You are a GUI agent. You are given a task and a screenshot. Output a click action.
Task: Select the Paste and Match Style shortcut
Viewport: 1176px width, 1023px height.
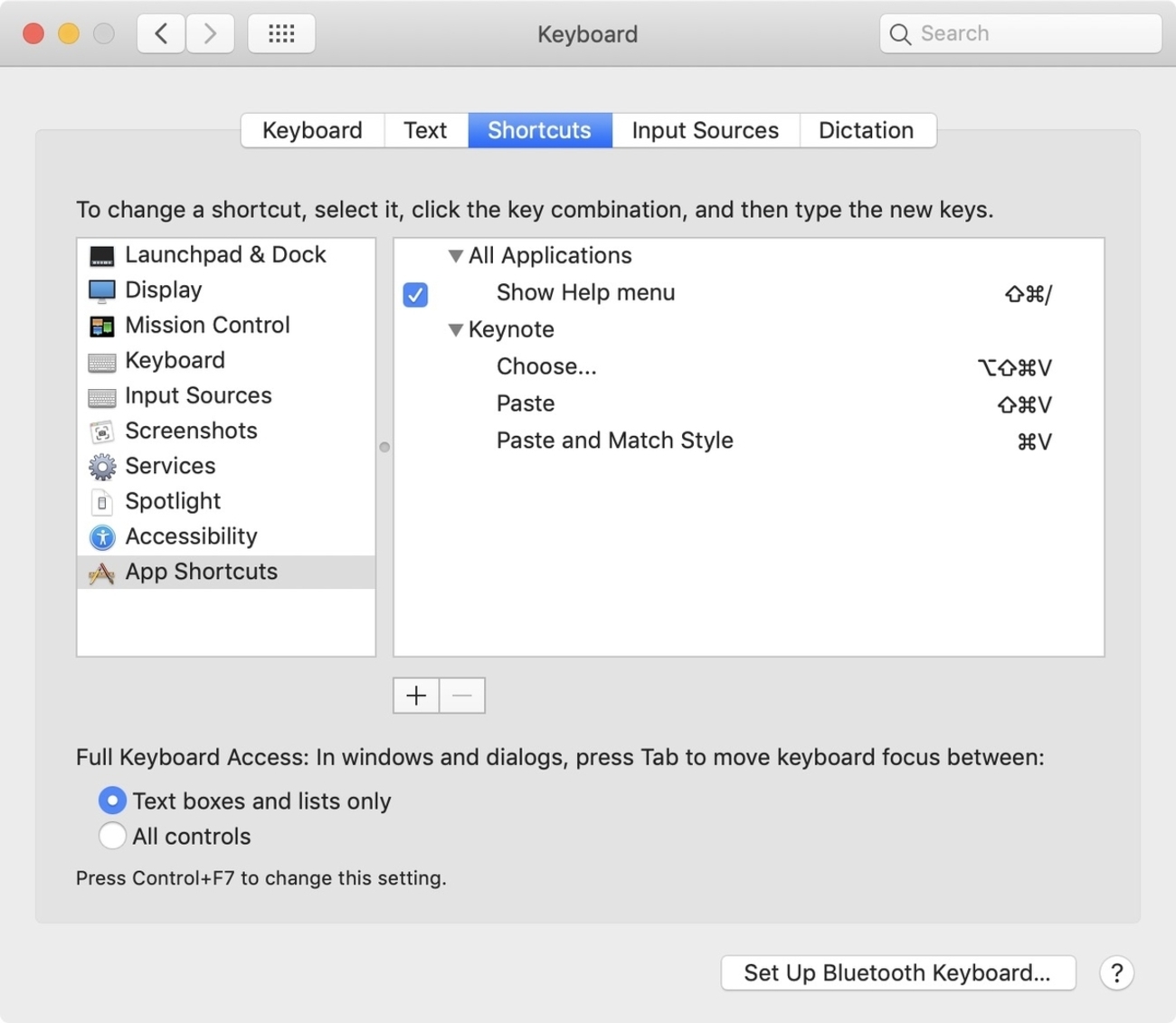click(614, 441)
